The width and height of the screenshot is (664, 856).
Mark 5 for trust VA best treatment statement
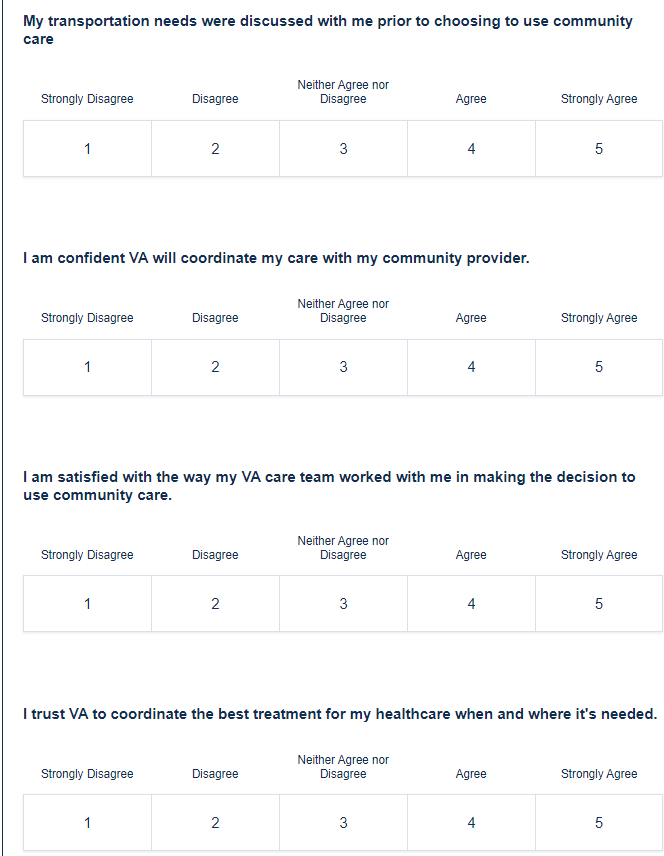tap(599, 823)
